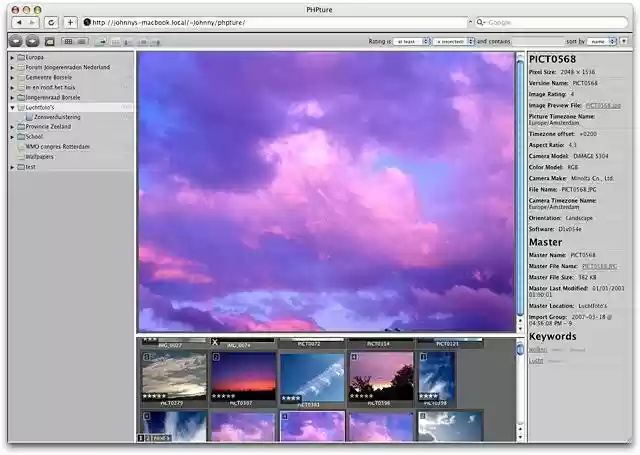Select the Zonsverduistering album icon
This screenshot has width=640, height=455.
pyautogui.click(x=27, y=117)
